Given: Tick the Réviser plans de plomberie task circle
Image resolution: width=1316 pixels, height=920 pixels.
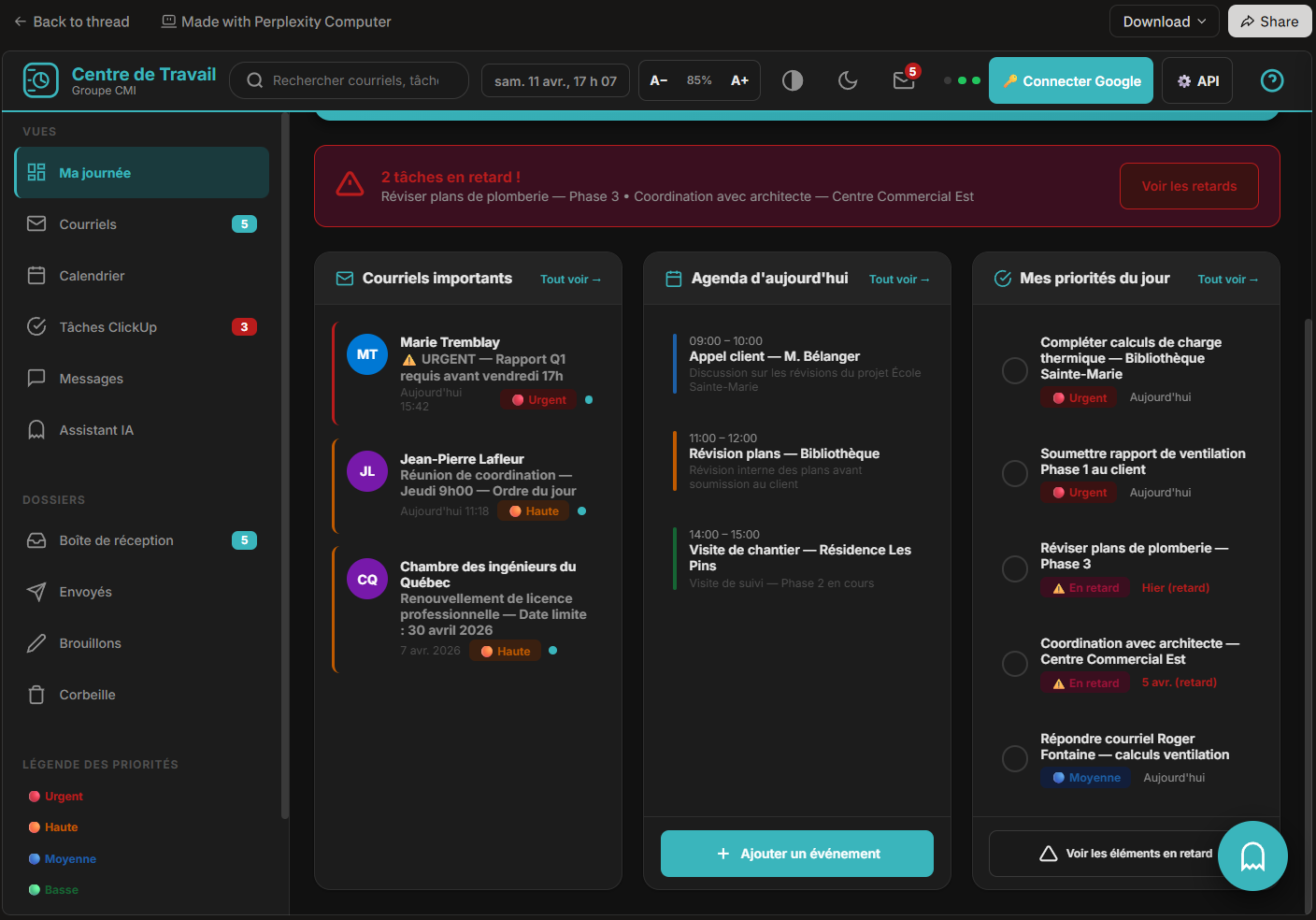Looking at the screenshot, I should click(1015, 568).
